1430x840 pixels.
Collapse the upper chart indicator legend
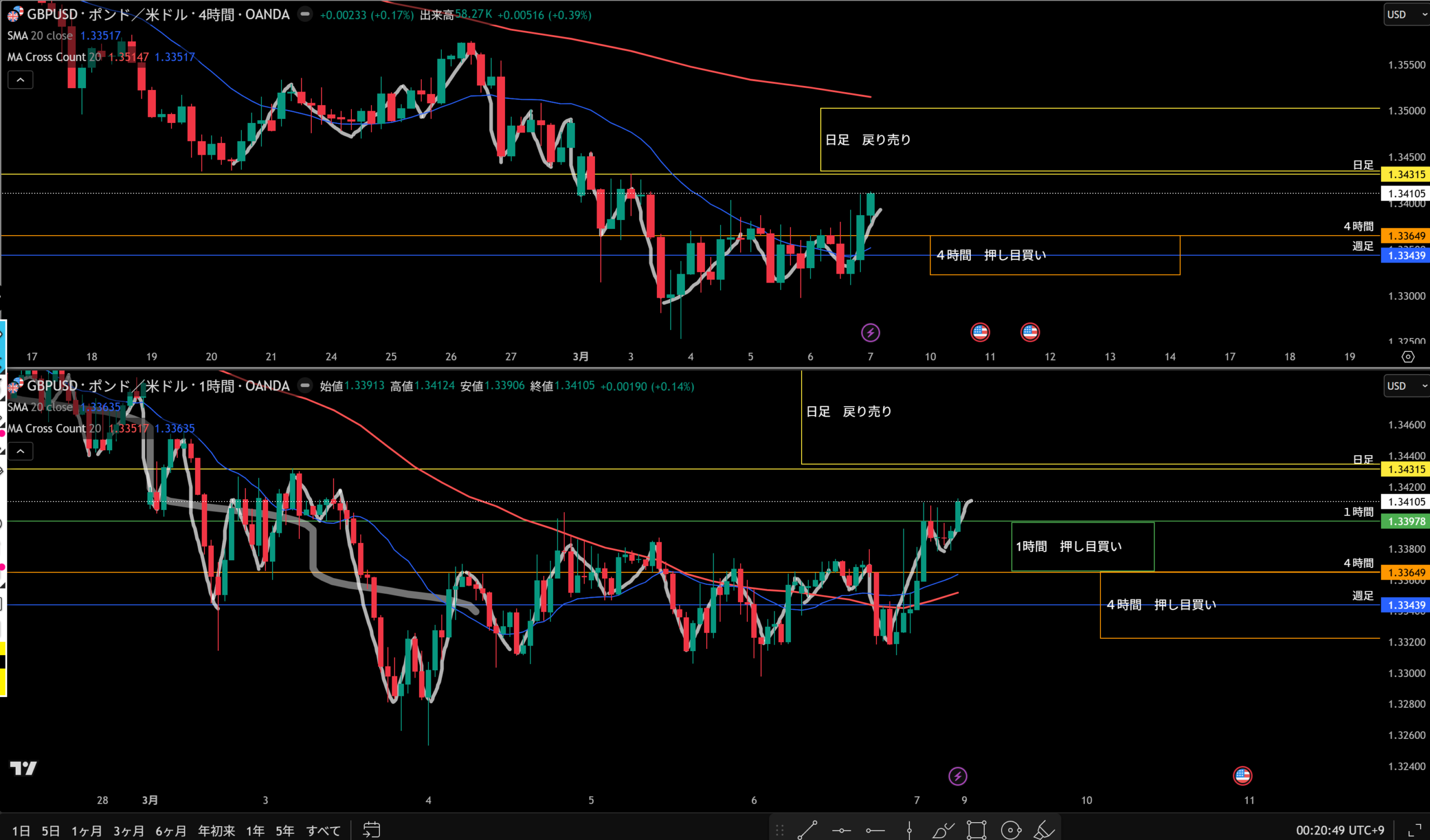click(x=21, y=80)
